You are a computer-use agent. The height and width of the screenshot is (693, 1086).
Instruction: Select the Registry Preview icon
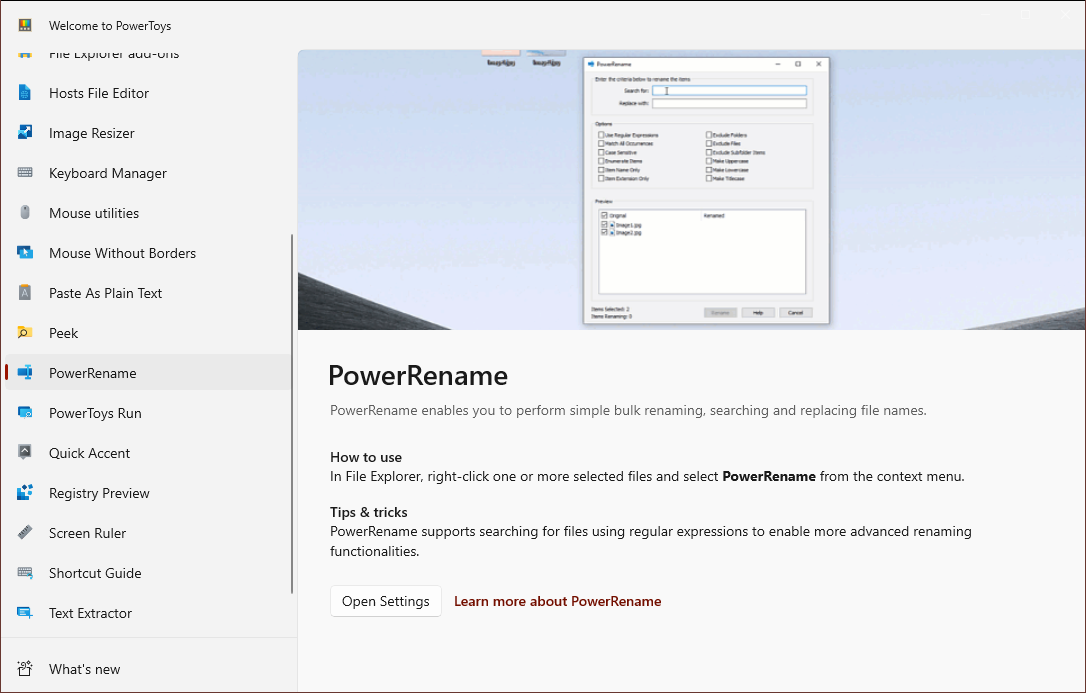pyautogui.click(x=27, y=492)
